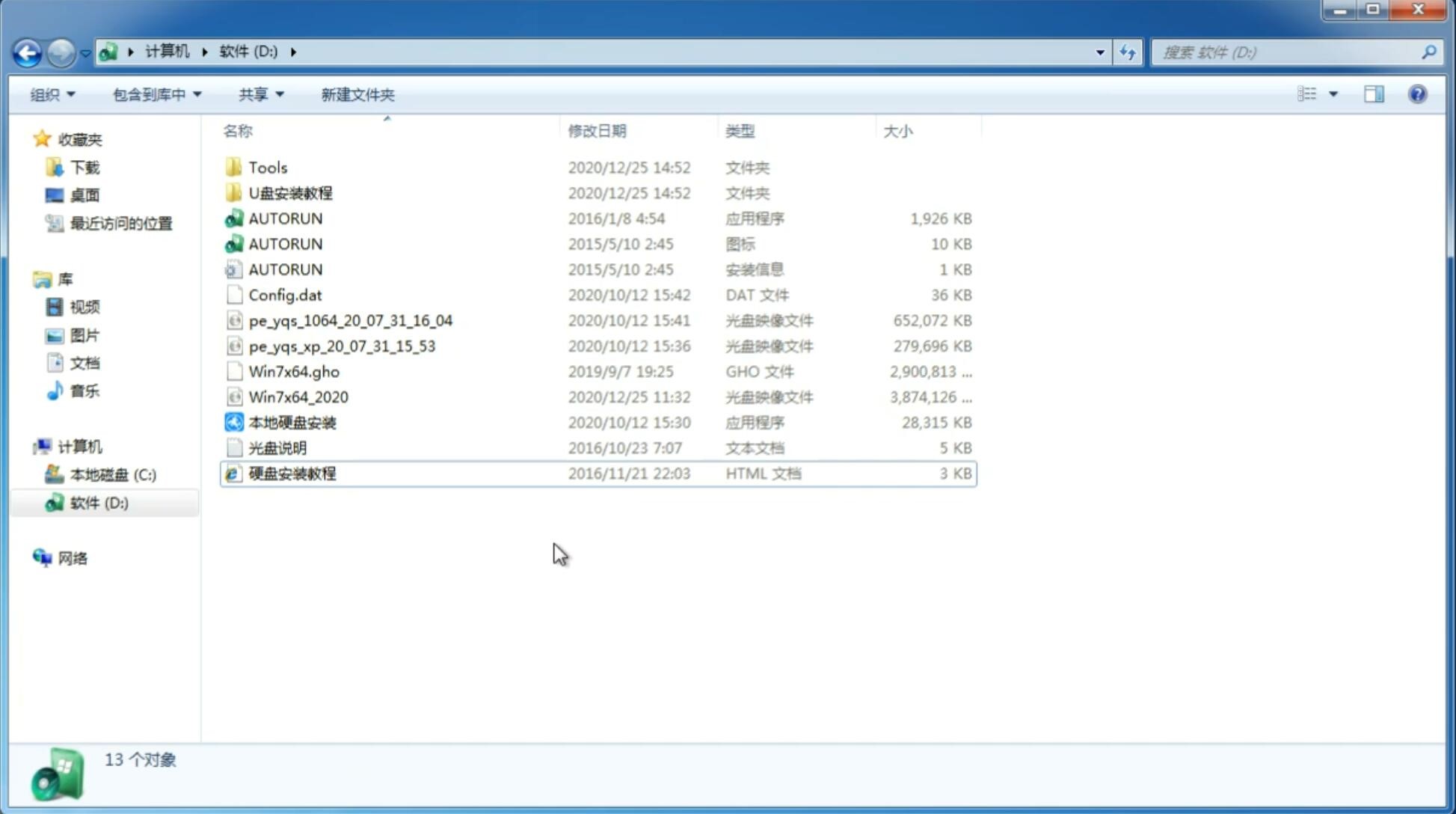The image size is (1456, 814).
Task: Open the Tools folder
Action: [x=266, y=167]
